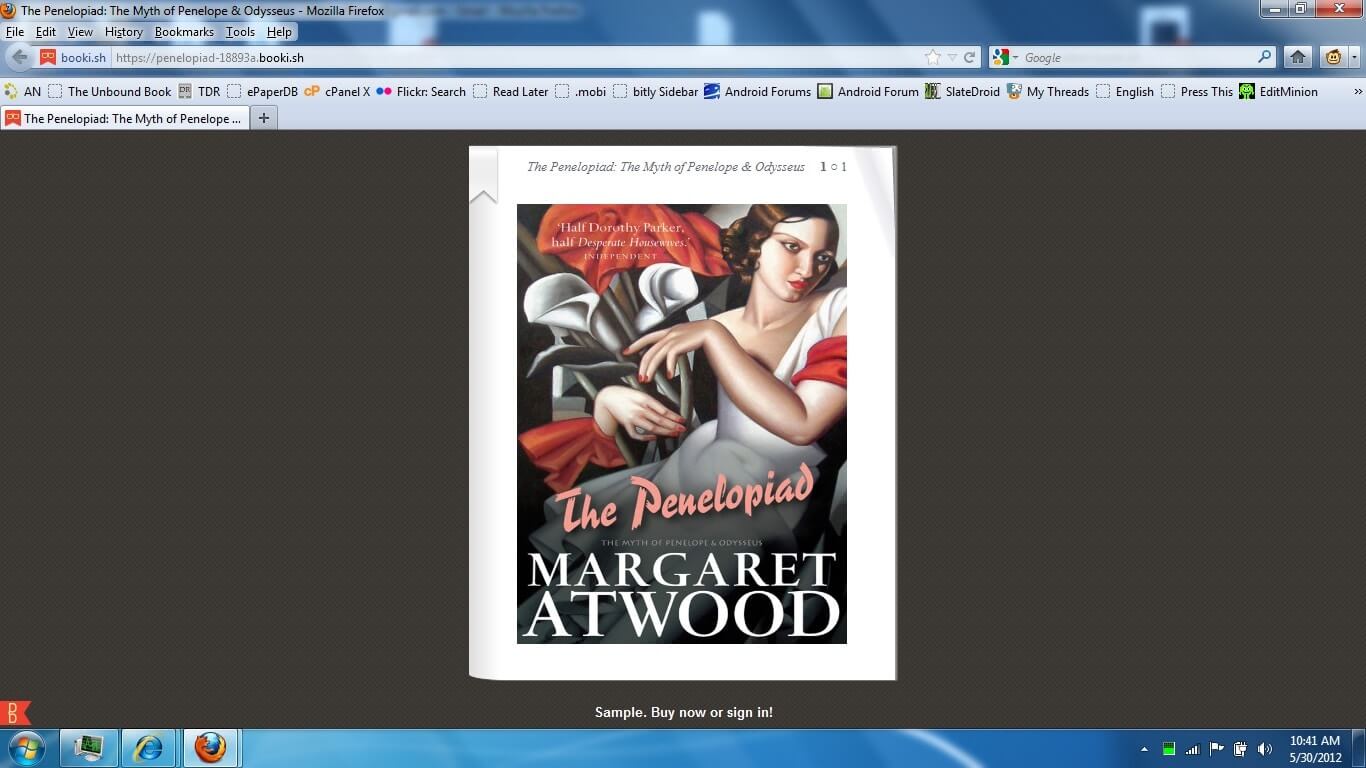Open network signal tray icon
The image size is (1366, 768).
point(1192,749)
